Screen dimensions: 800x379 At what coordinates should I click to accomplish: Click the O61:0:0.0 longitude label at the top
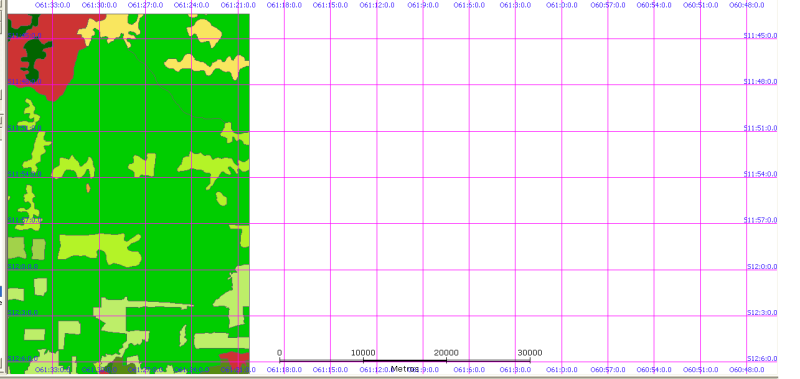tap(562, 5)
